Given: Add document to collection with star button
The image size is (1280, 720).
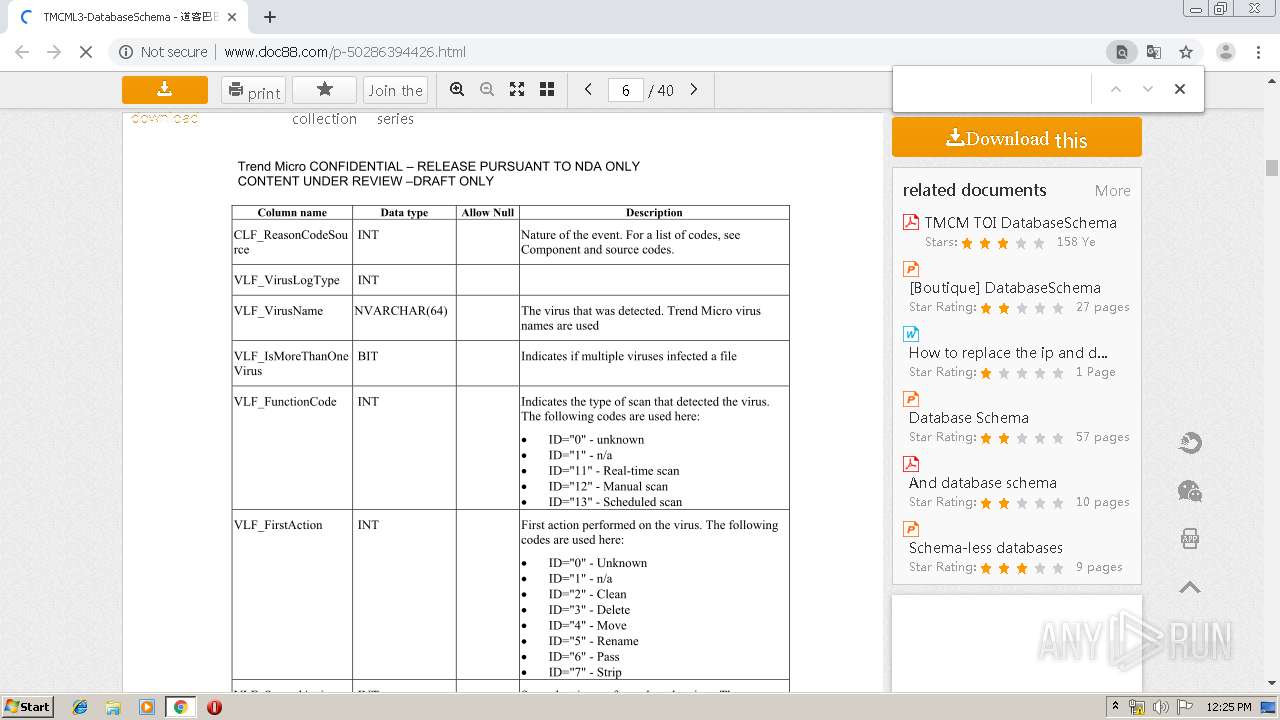Looking at the screenshot, I should (x=324, y=90).
